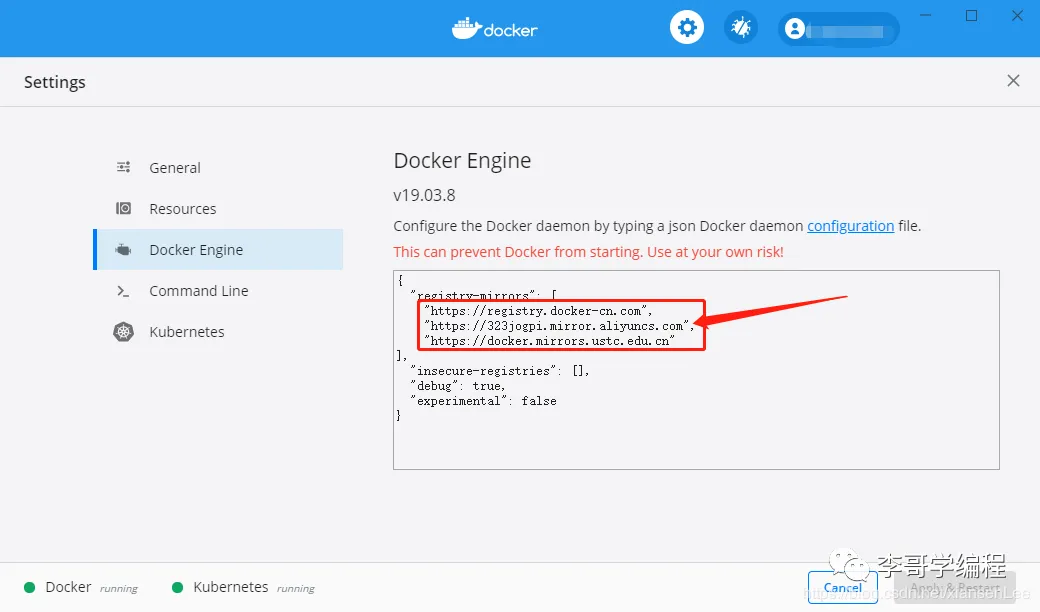Click the General sliders icon
Image resolution: width=1040 pixels, height=612 pixels.
[x=123, y=167]
